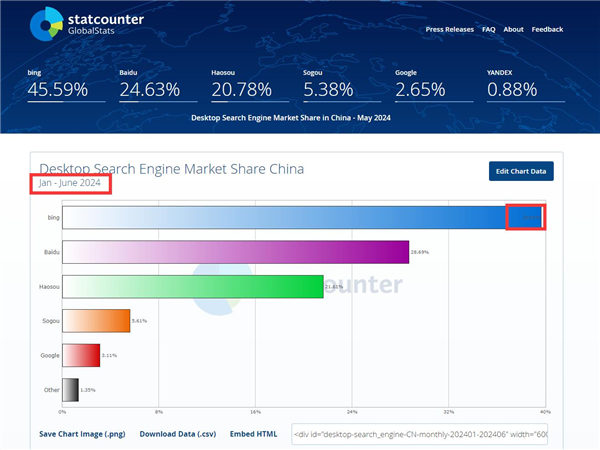This screenshot has height=450, width=600.
Task: Click the chart title Desktop Search Engine Market Share China
Action: pos(171,169)
